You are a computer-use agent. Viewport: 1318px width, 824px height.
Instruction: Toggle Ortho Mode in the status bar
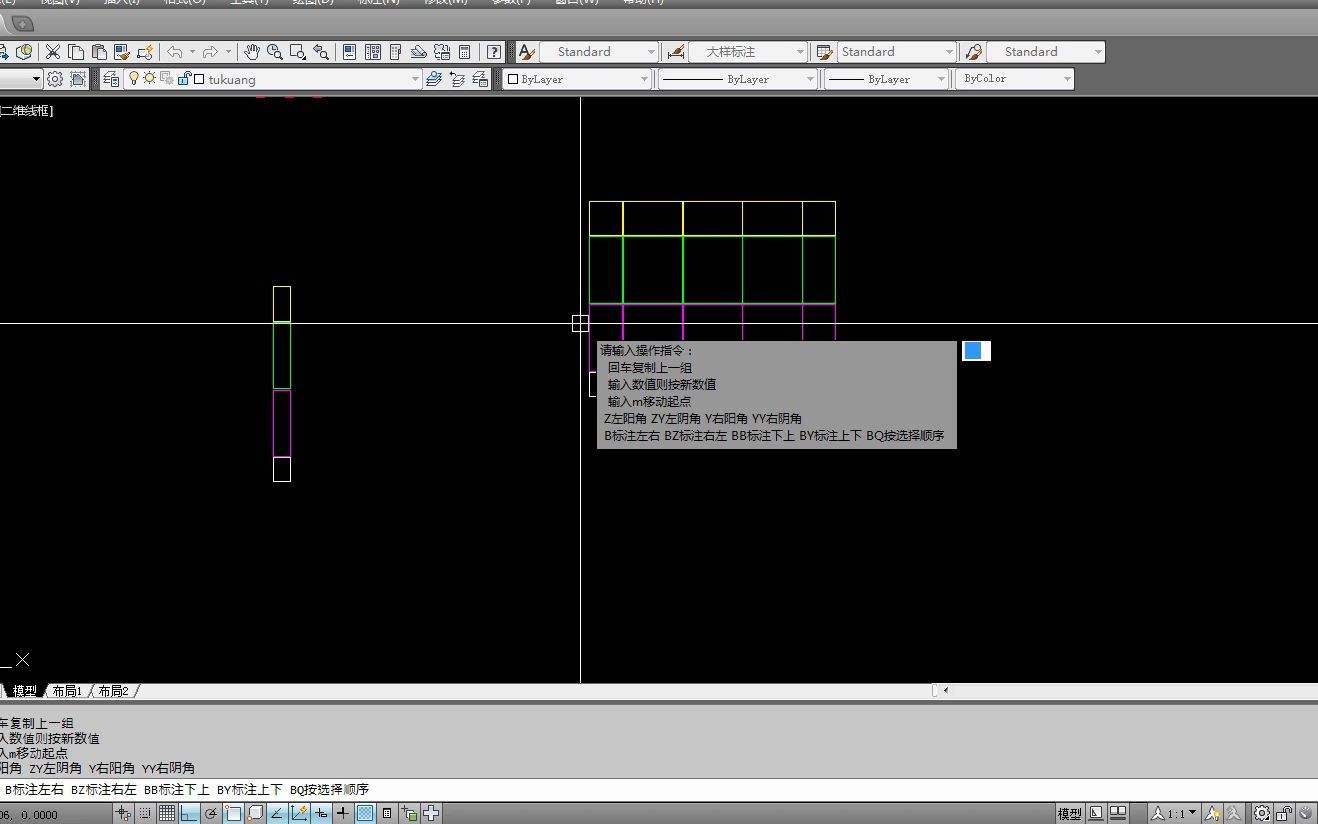[x=188, y=813]
